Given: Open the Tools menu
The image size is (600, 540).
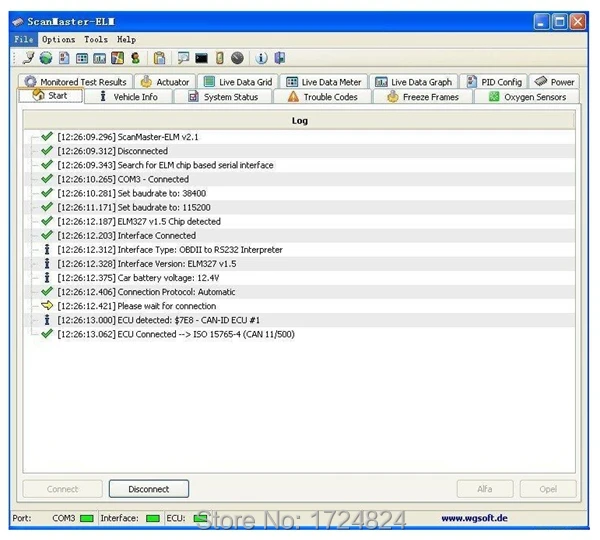Looking at the screenshot, I should (x=96, y=39).
